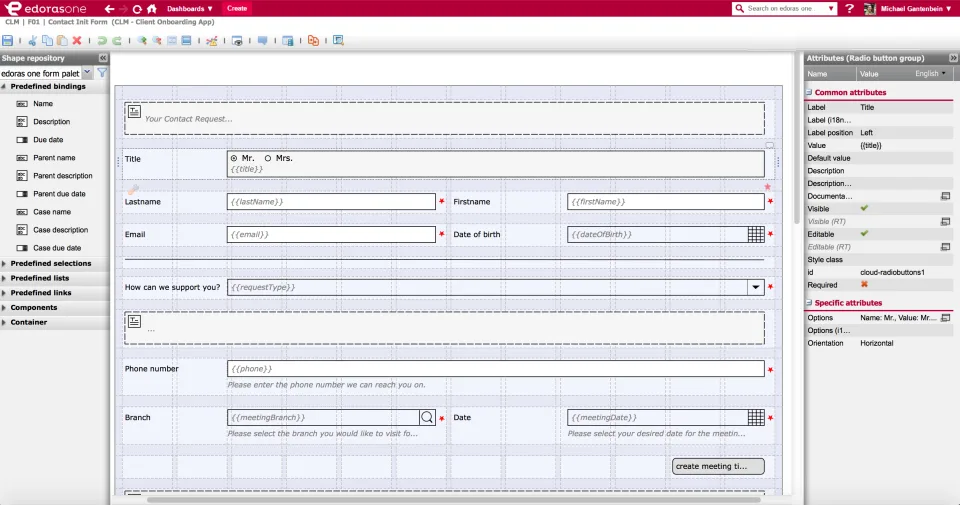Click the form preview eye icon
The width and height of the screenshot is (960, 505).
click(237, 40)
